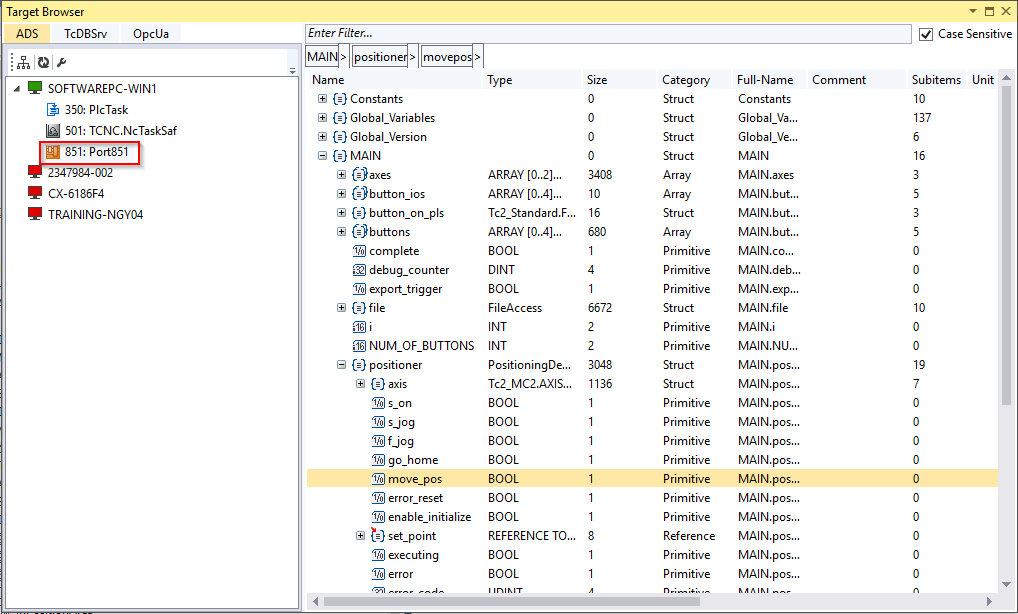Click the TCNC.NcTaskSaf port icon

click(54, 131)
